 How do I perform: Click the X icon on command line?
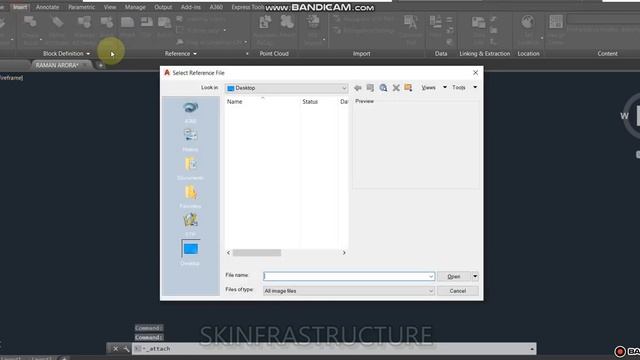[x=116, y=349]
